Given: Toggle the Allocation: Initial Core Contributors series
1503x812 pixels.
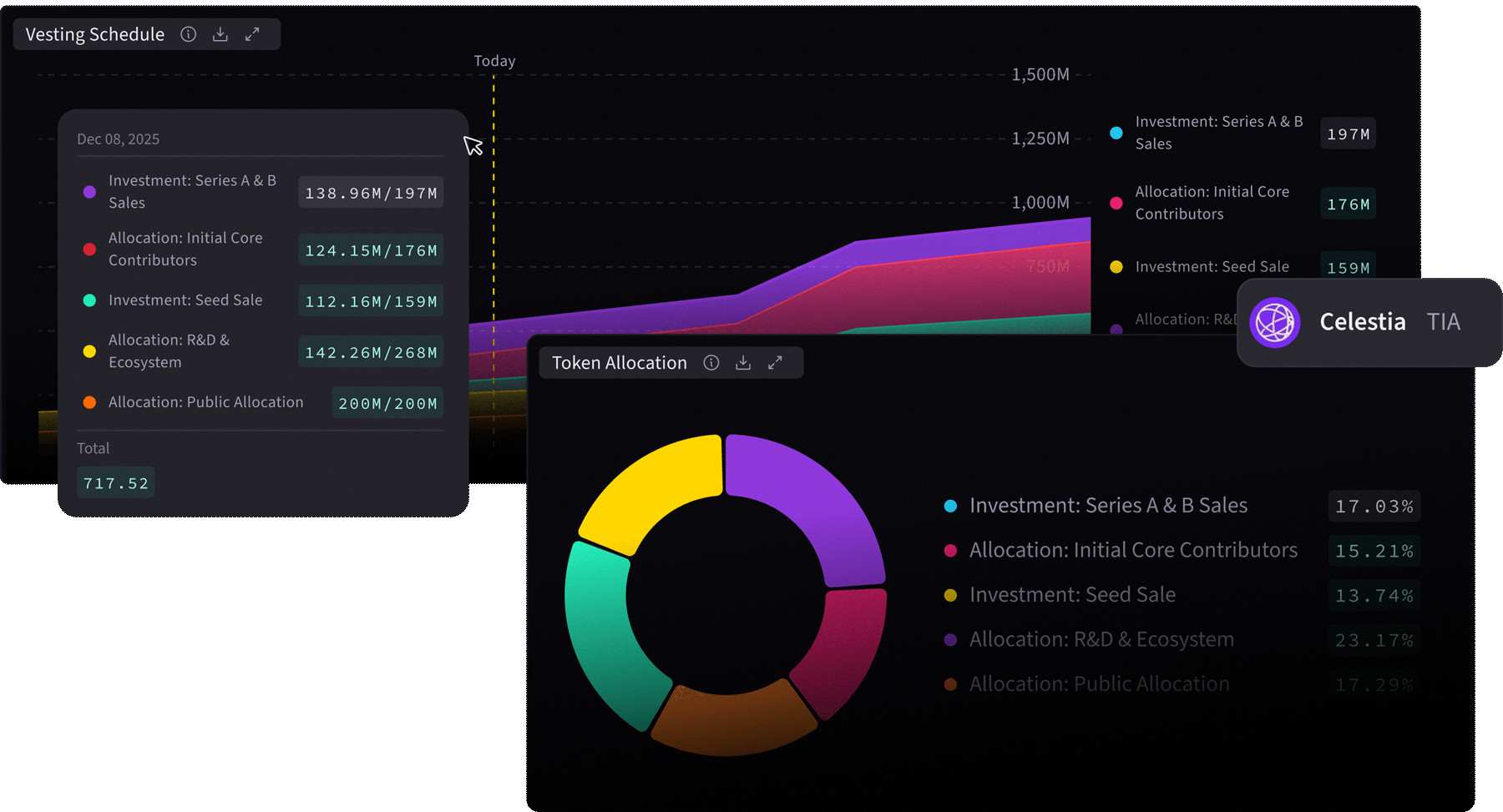Looking at the screenshot, I should pos(1212,203).
